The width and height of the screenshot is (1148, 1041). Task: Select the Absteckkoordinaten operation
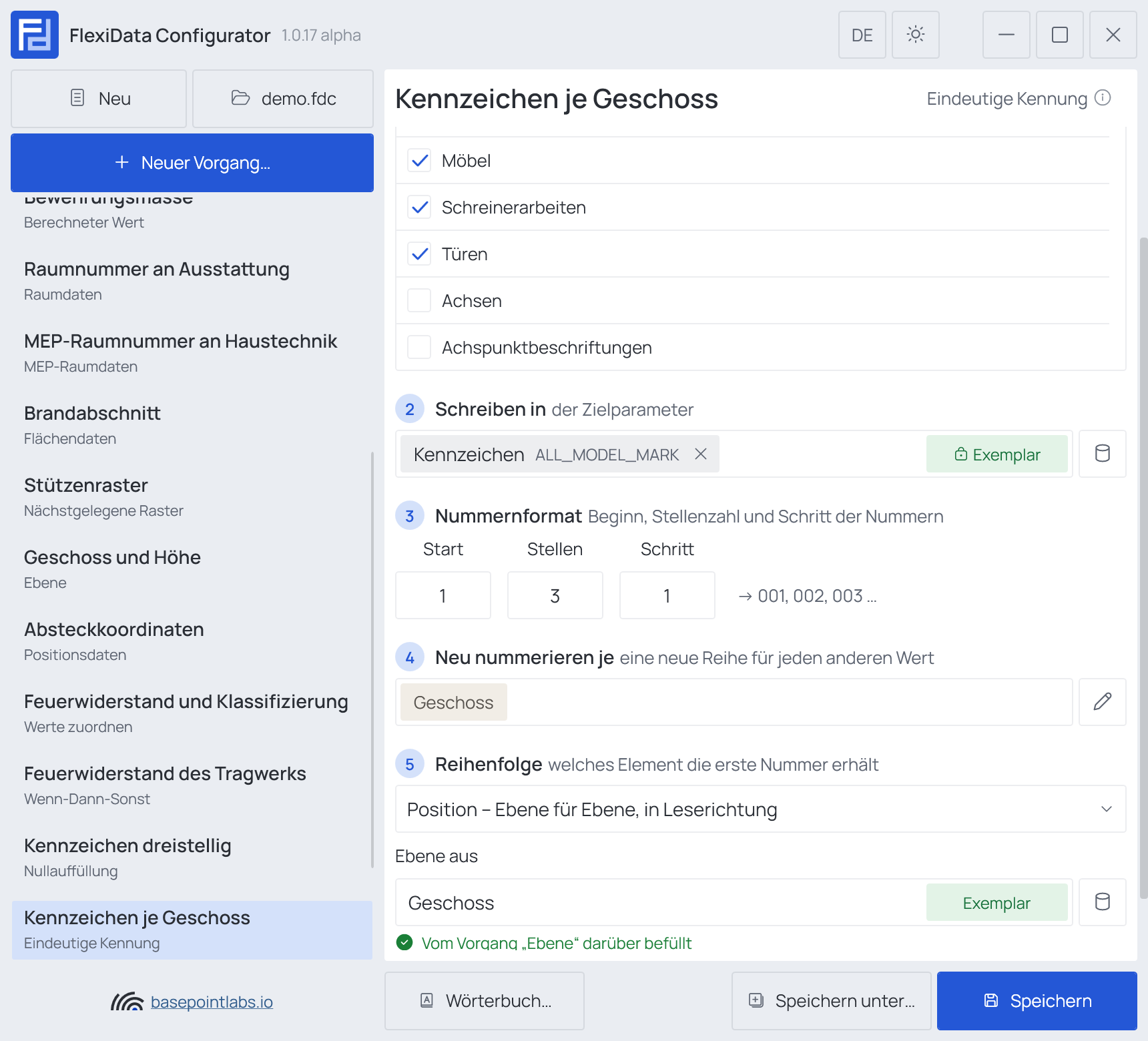pos(192,641)
